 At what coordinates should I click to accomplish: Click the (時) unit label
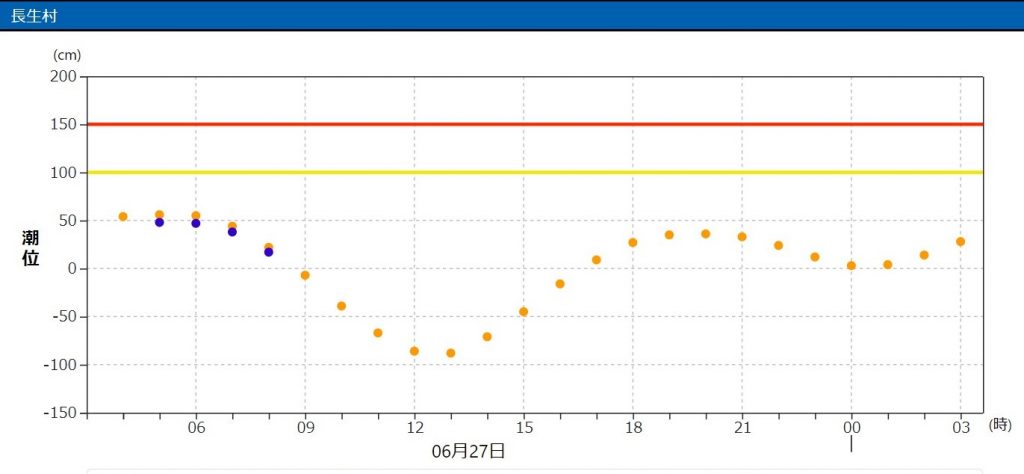click(1000, 425)
